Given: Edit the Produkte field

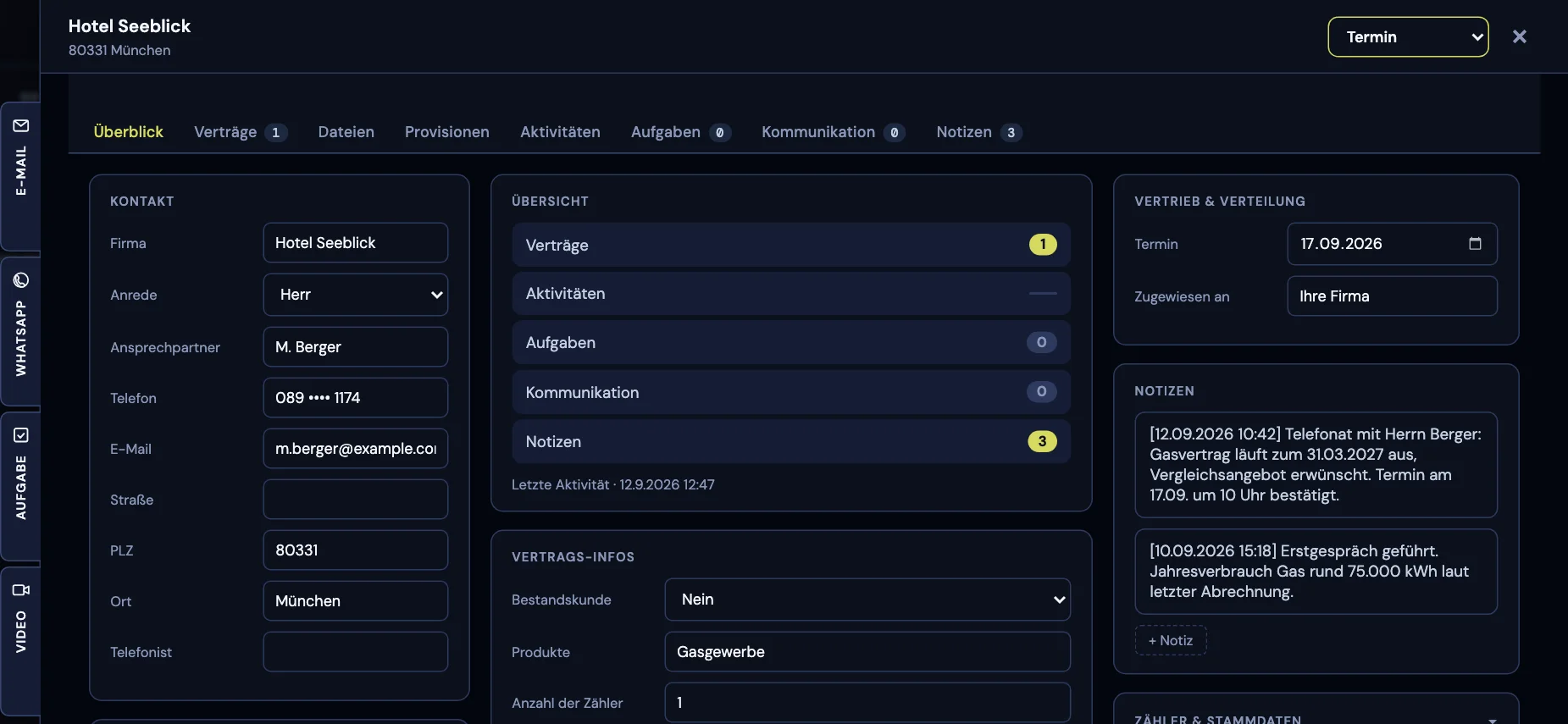Looking at the screenshot, I should tap(867, 652).
